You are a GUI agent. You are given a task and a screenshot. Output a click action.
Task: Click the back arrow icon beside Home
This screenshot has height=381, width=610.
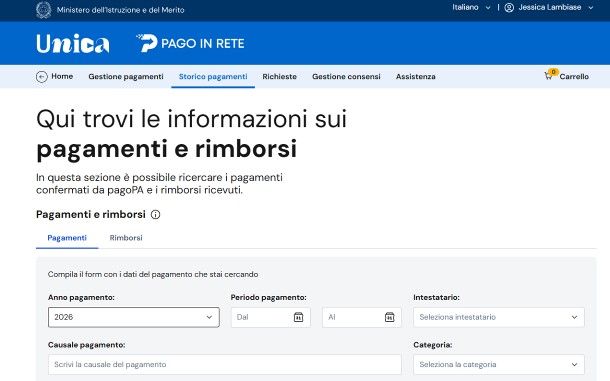pyautogui.click(x=42, y=77)
